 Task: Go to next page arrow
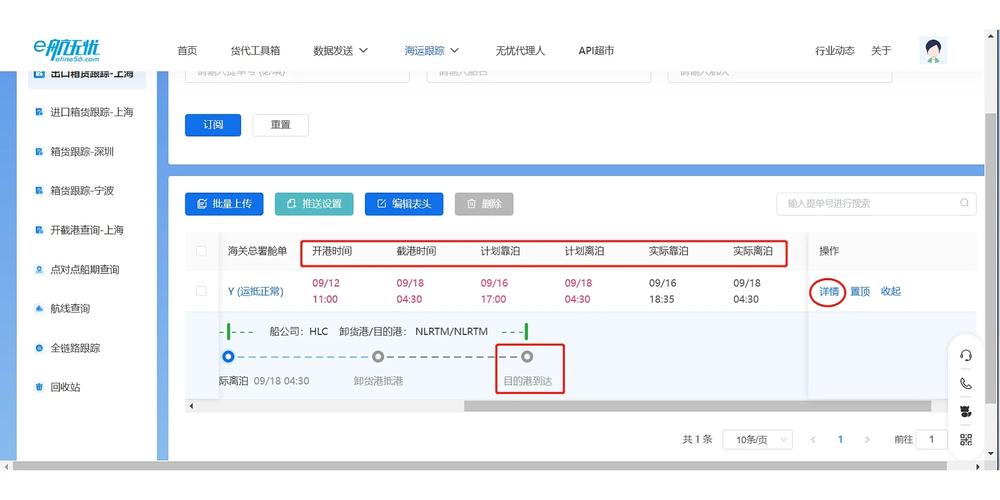pos(867,439)
